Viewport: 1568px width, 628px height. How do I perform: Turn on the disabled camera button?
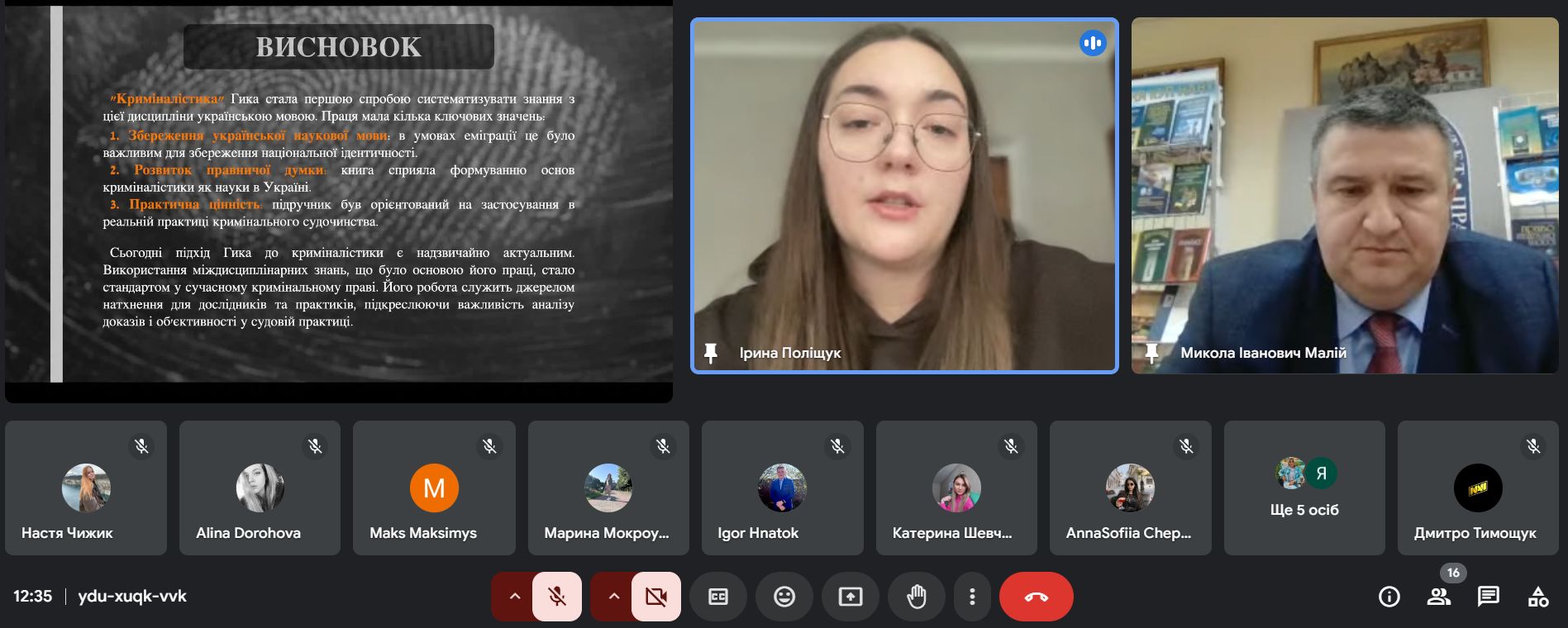tap(656, 596)
